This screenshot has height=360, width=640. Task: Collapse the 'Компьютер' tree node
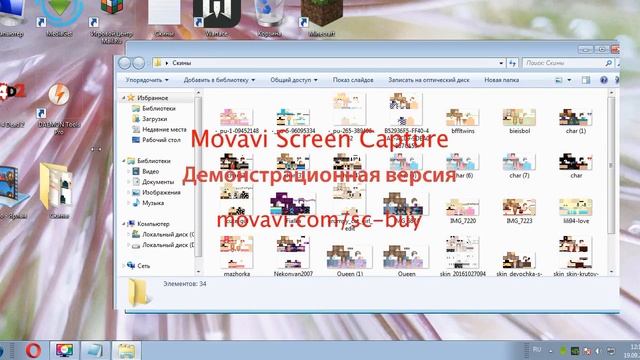pos(124,224)
